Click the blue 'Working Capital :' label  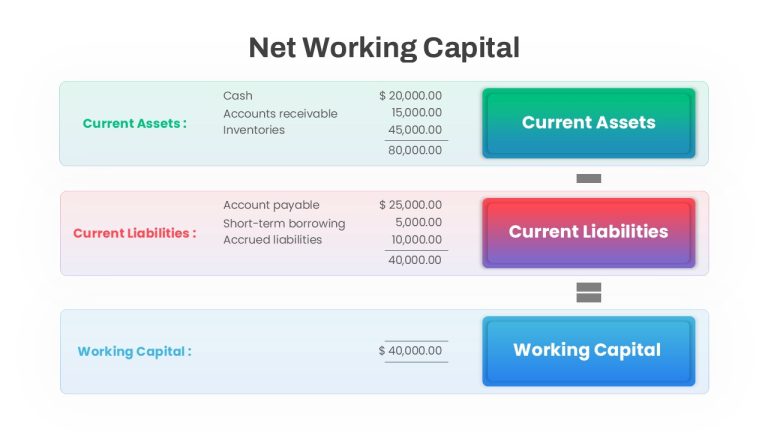[x=135, y=351]
